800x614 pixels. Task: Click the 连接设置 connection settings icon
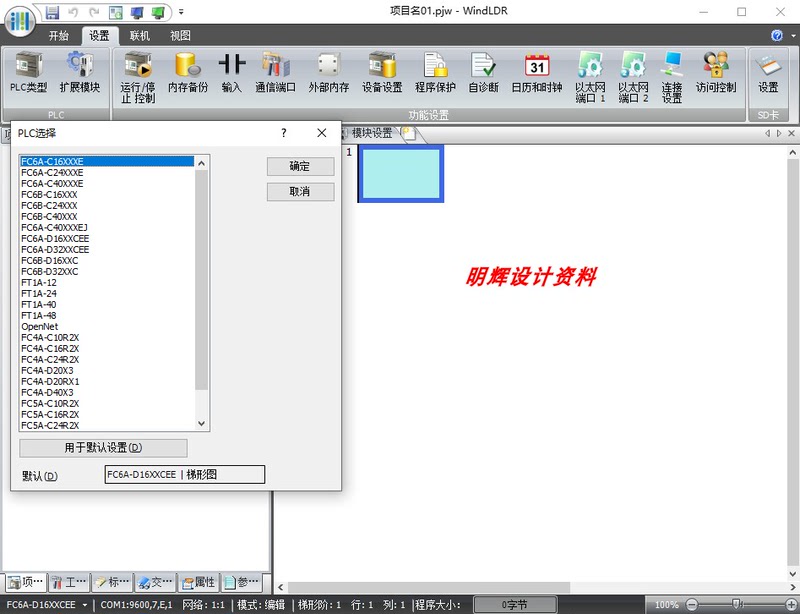[x=671, y=77]
